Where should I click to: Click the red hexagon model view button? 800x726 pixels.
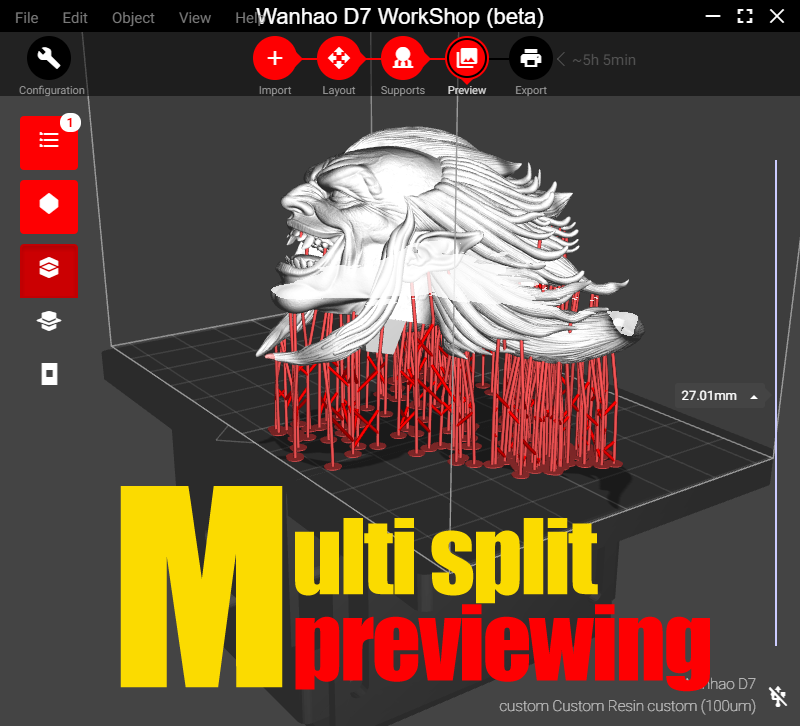pos(49,205)
